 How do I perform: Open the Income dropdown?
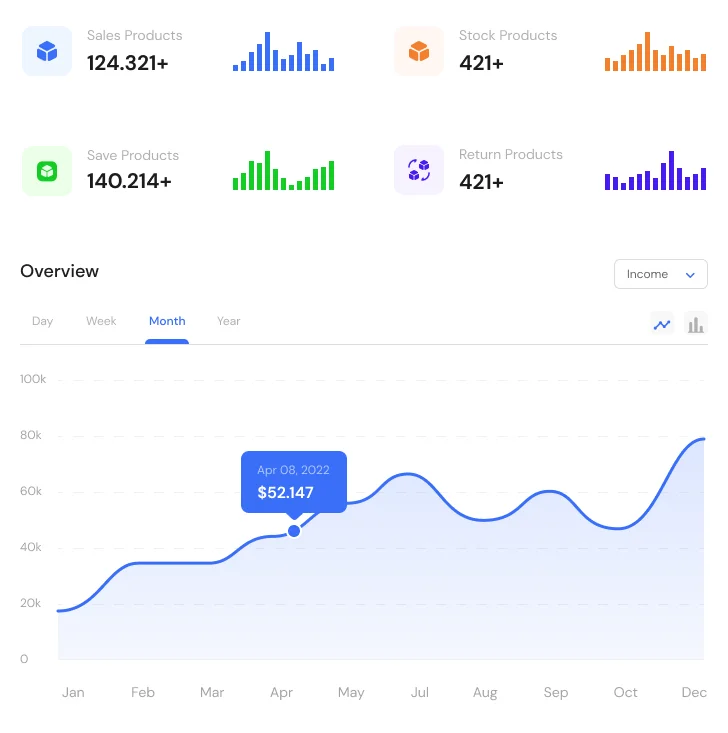pos(660,274)
